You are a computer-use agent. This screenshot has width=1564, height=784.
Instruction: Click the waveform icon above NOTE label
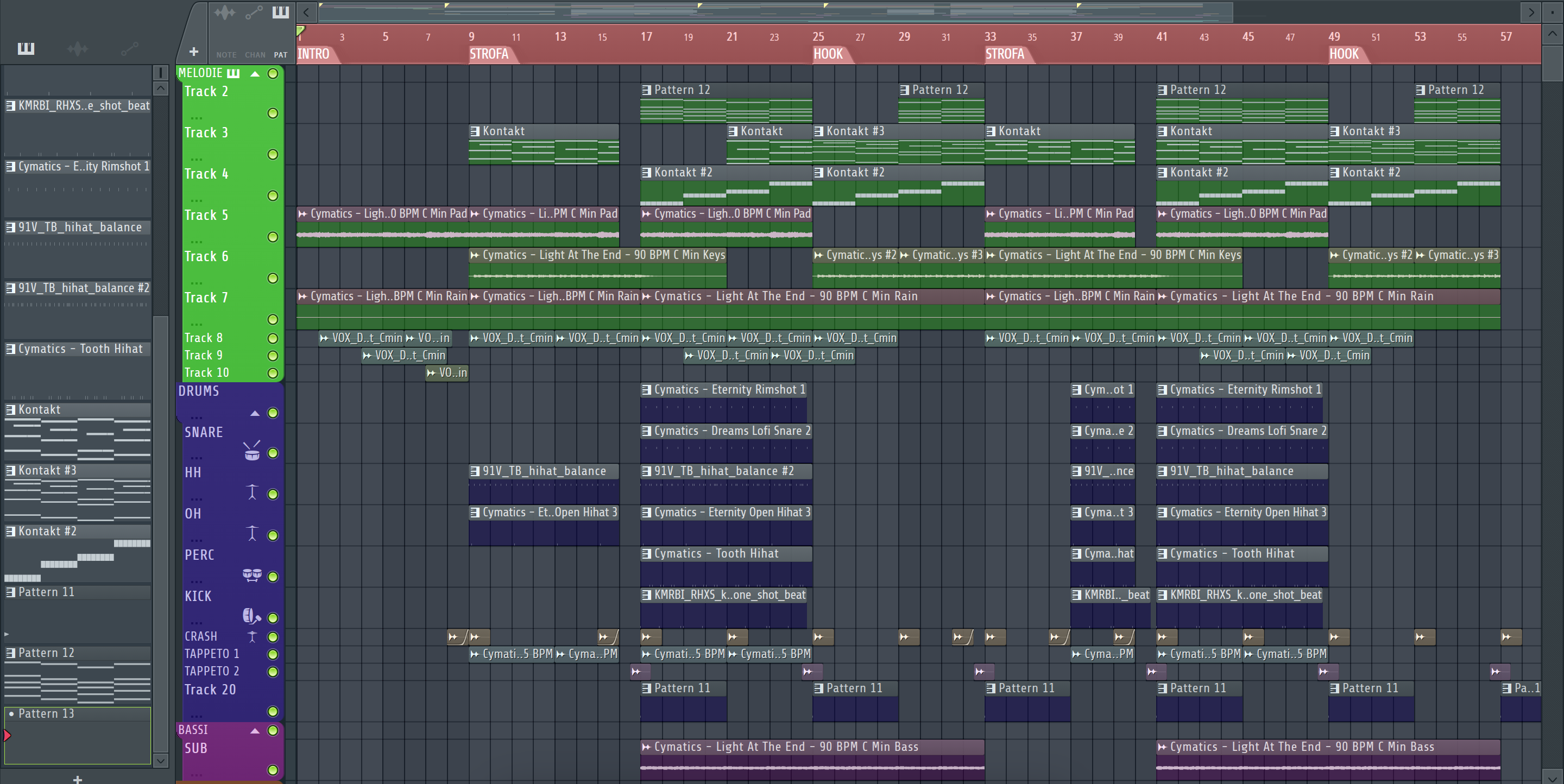[x=225, y=12]
